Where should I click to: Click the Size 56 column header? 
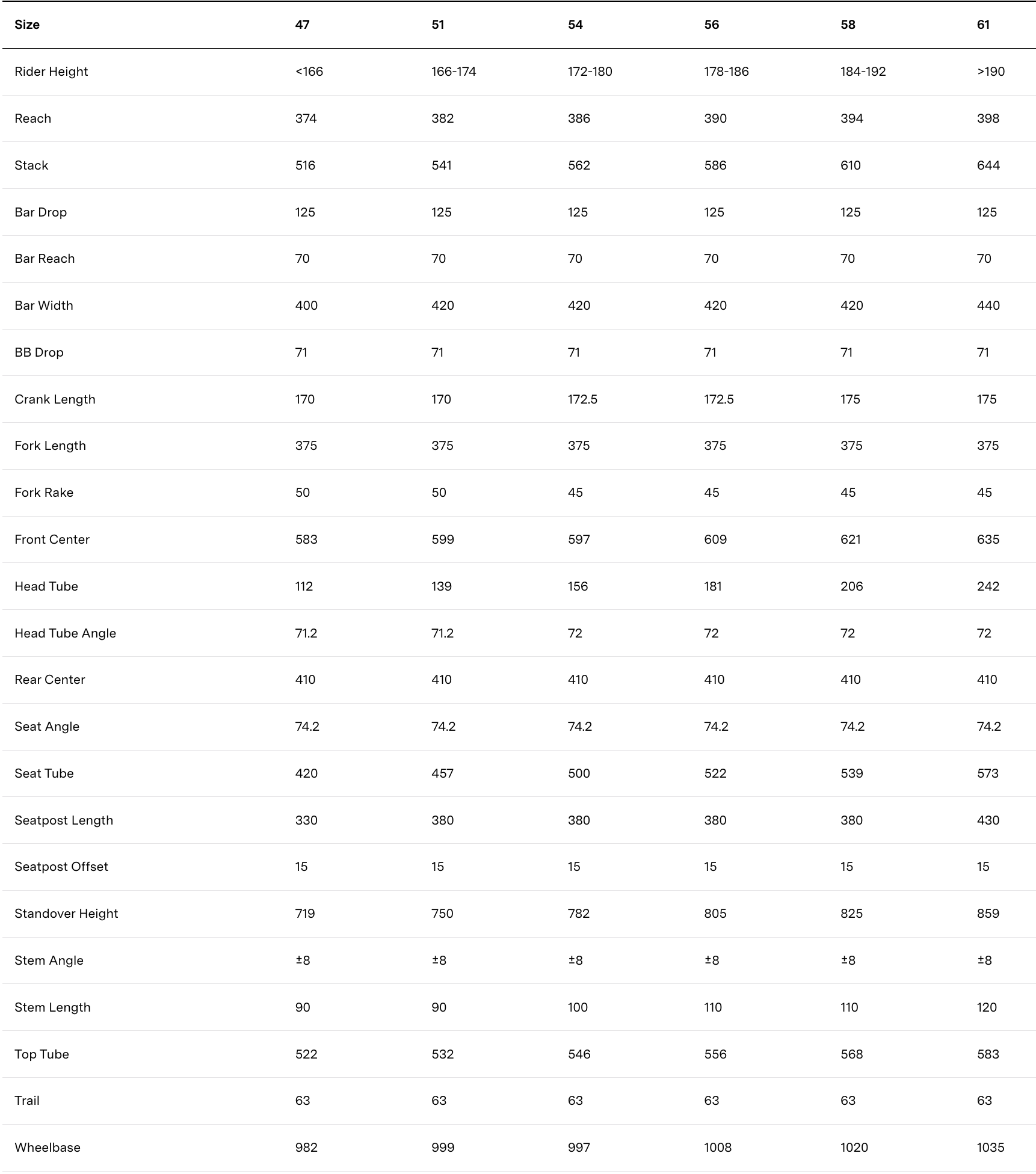tap(711, 25)
